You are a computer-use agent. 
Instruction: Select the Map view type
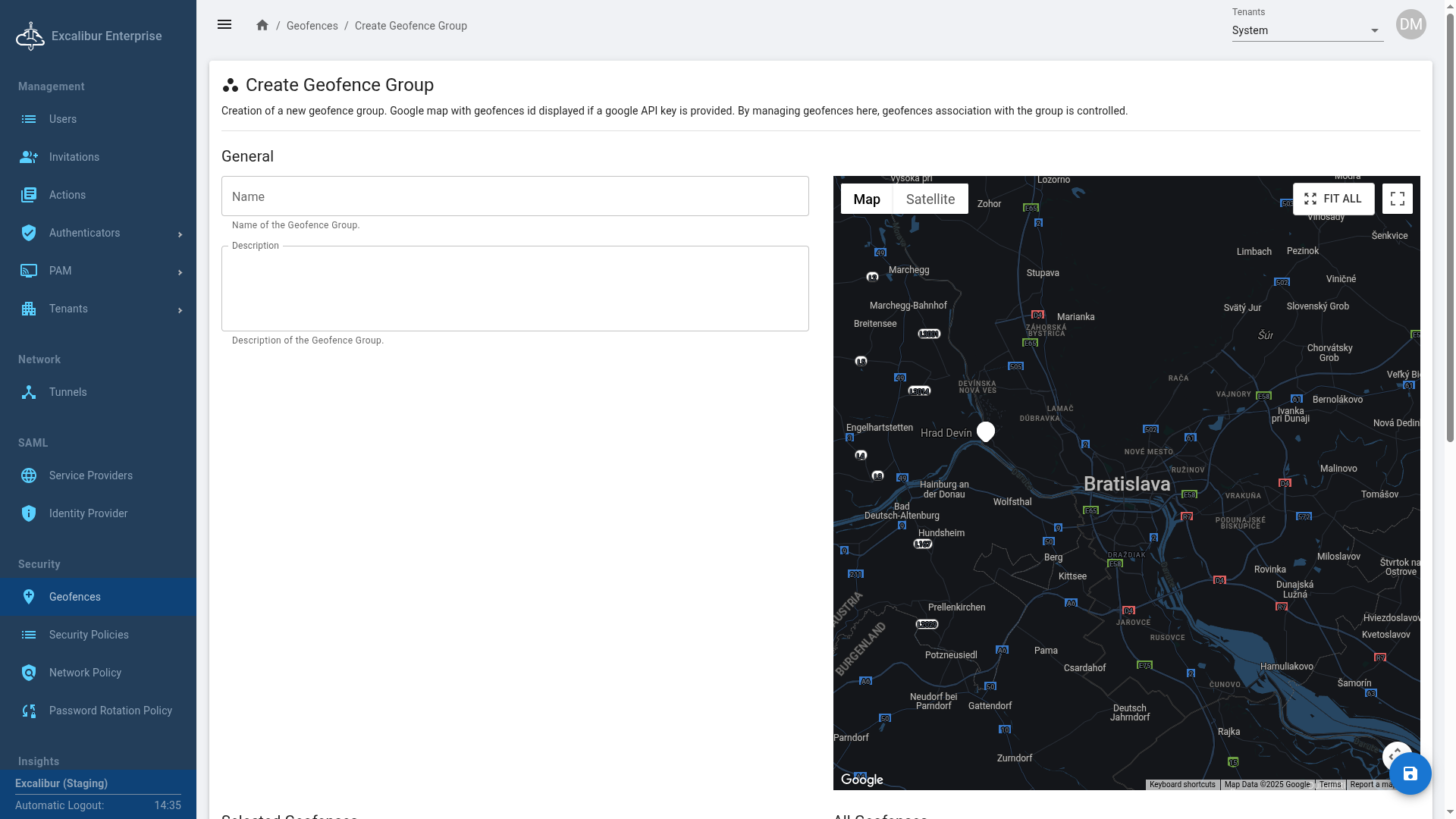pyautogui.click(x=866, y=199)
